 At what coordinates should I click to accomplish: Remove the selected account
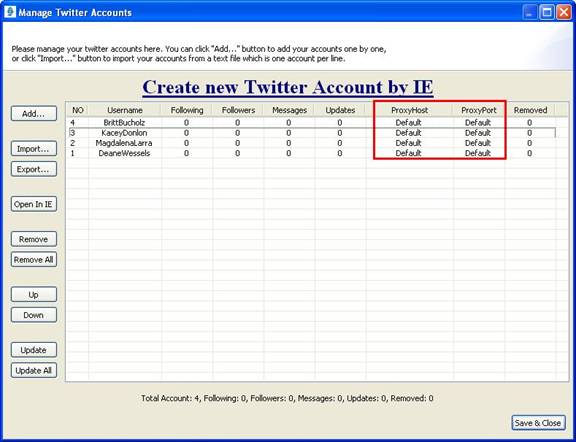pyautogui.click(x=34, y=239)
